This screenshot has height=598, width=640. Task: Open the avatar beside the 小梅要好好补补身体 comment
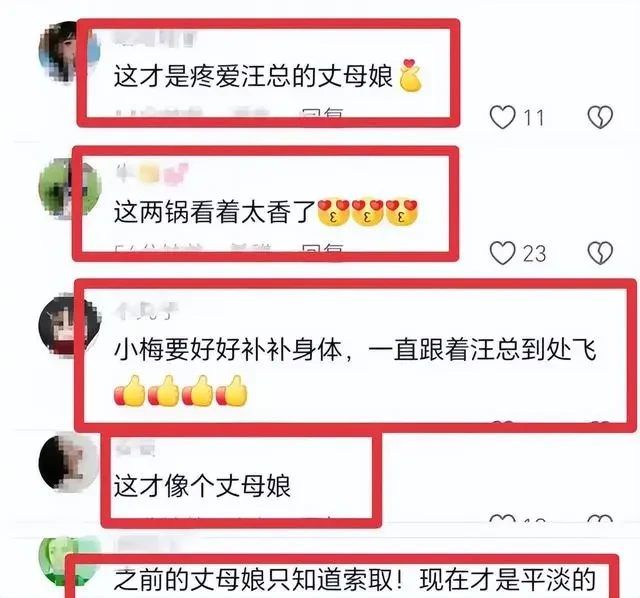click(x=69, y=325)
